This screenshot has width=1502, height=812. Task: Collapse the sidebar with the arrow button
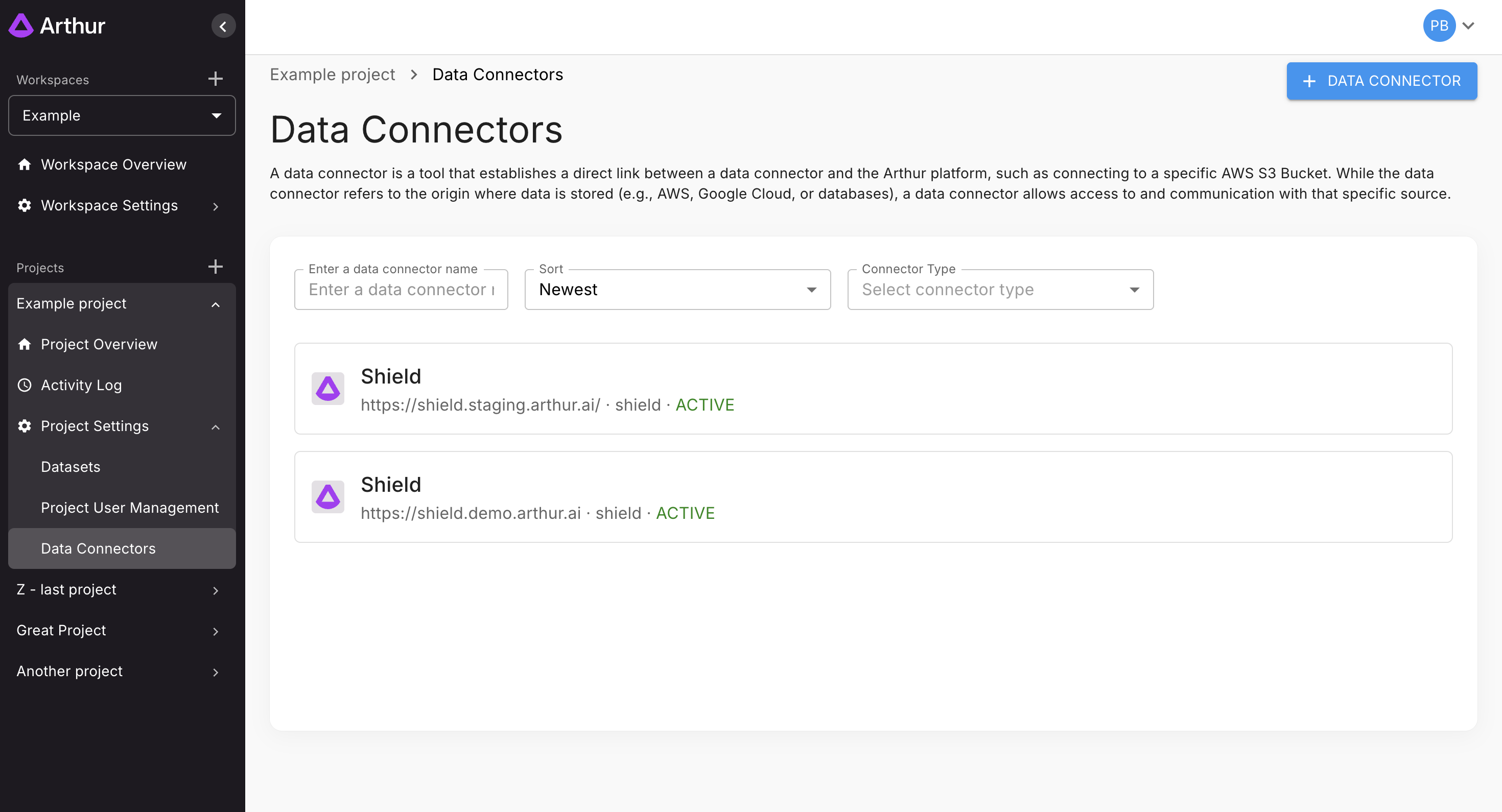(223, 26)
